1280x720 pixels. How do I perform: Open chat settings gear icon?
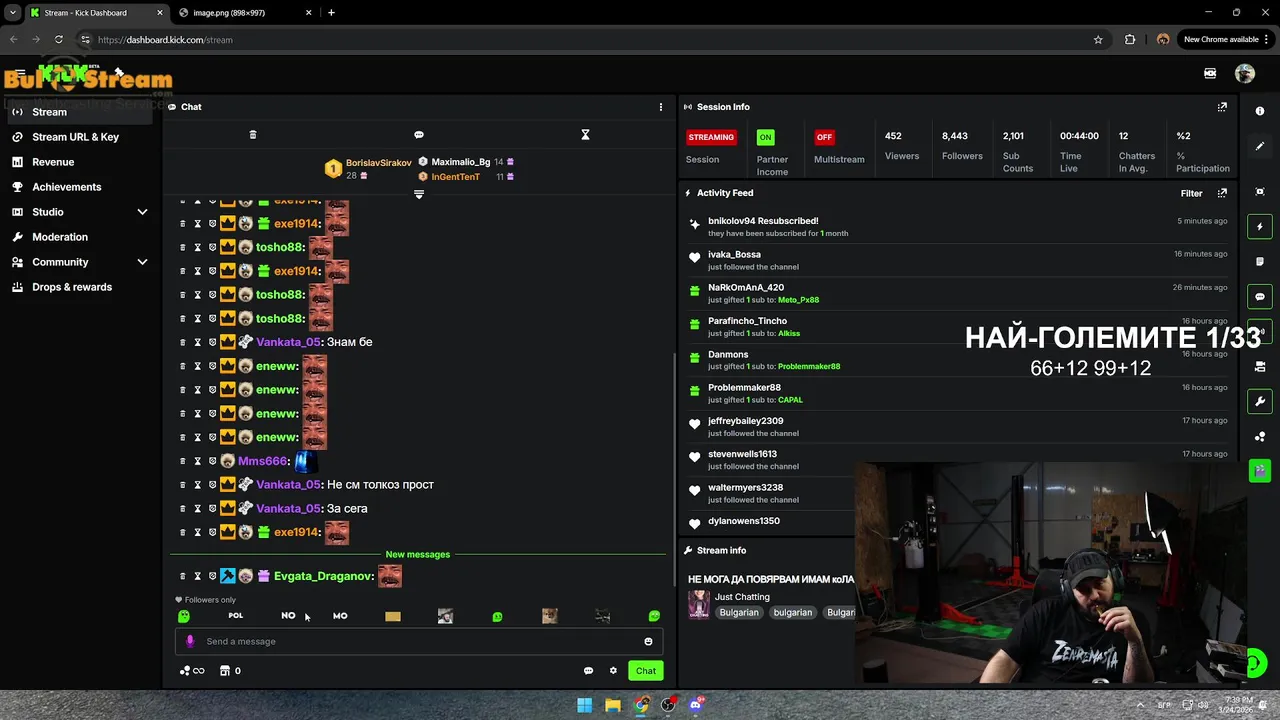point(613,671)
